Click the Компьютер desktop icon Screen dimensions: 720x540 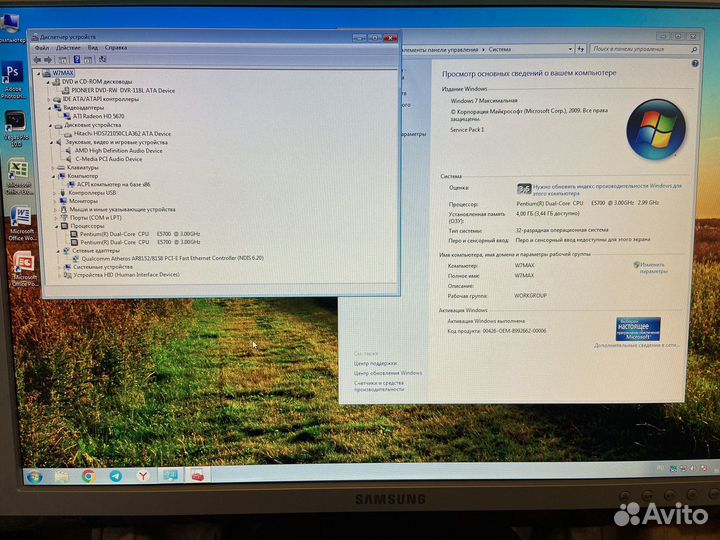tap(11, 28)
